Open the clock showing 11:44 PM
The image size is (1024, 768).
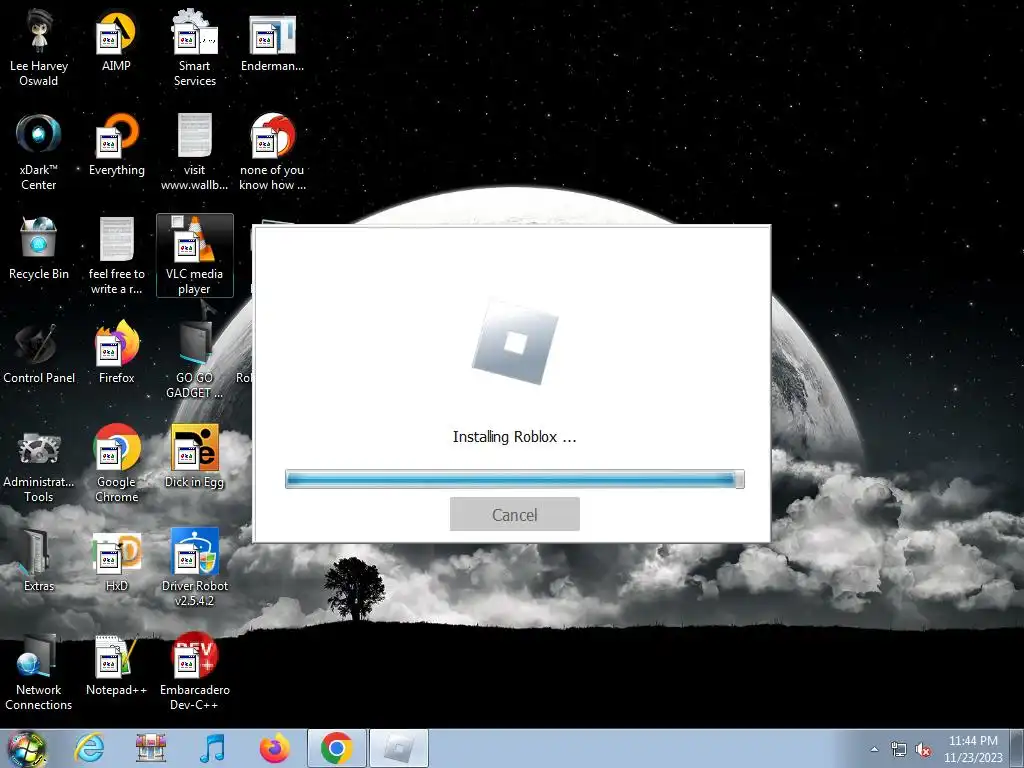point(973,749)
